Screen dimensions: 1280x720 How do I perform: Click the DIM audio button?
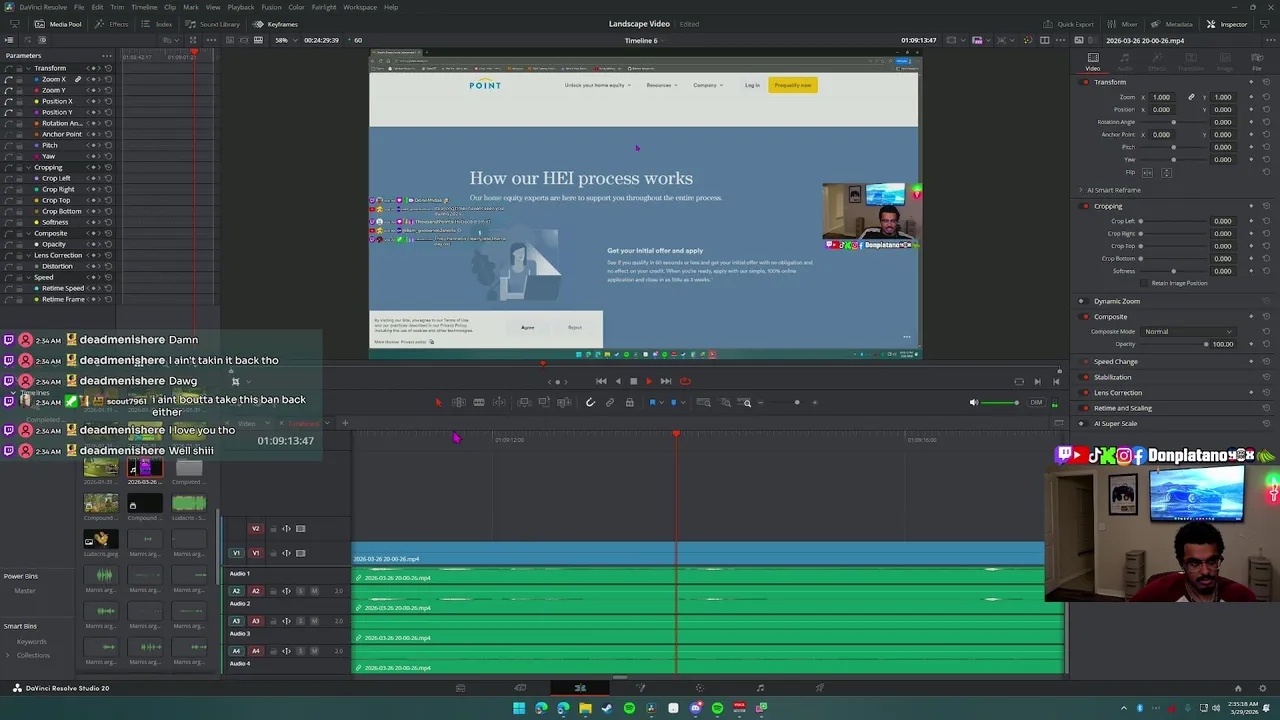[x=1036, y=402]
